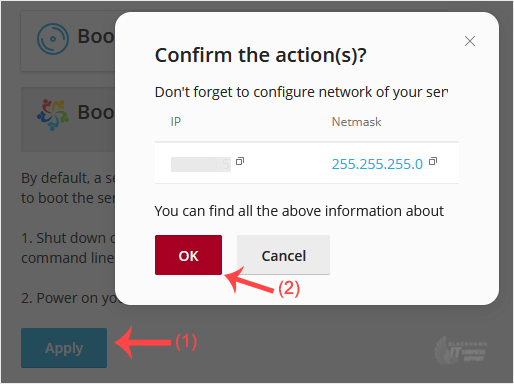Screen dimensions: 514x384
Task: Click the Blackhawk IT watermark logo
Action: [461, 350]
